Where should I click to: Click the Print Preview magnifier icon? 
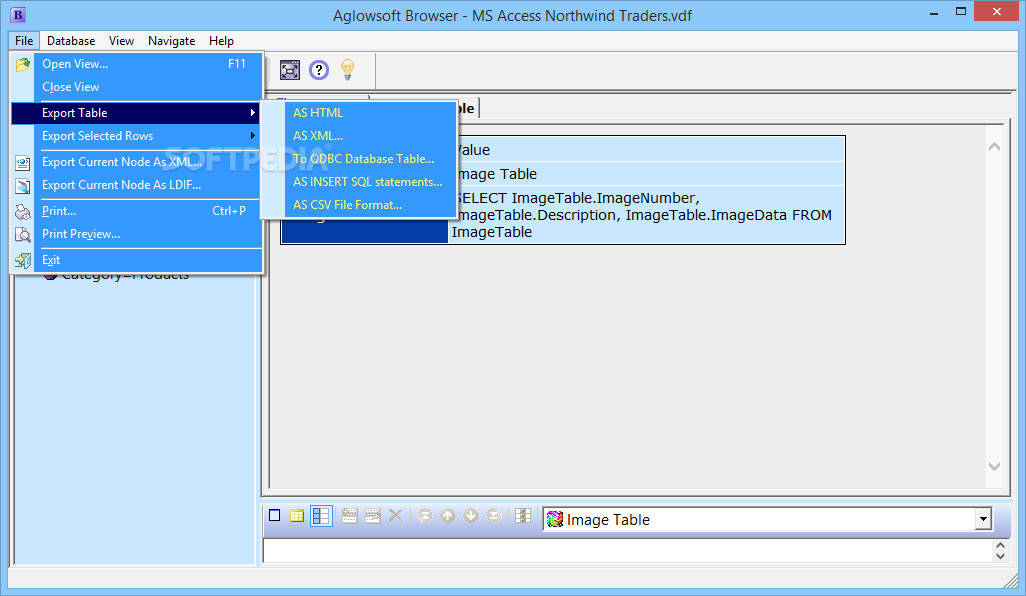pos(23,234)
